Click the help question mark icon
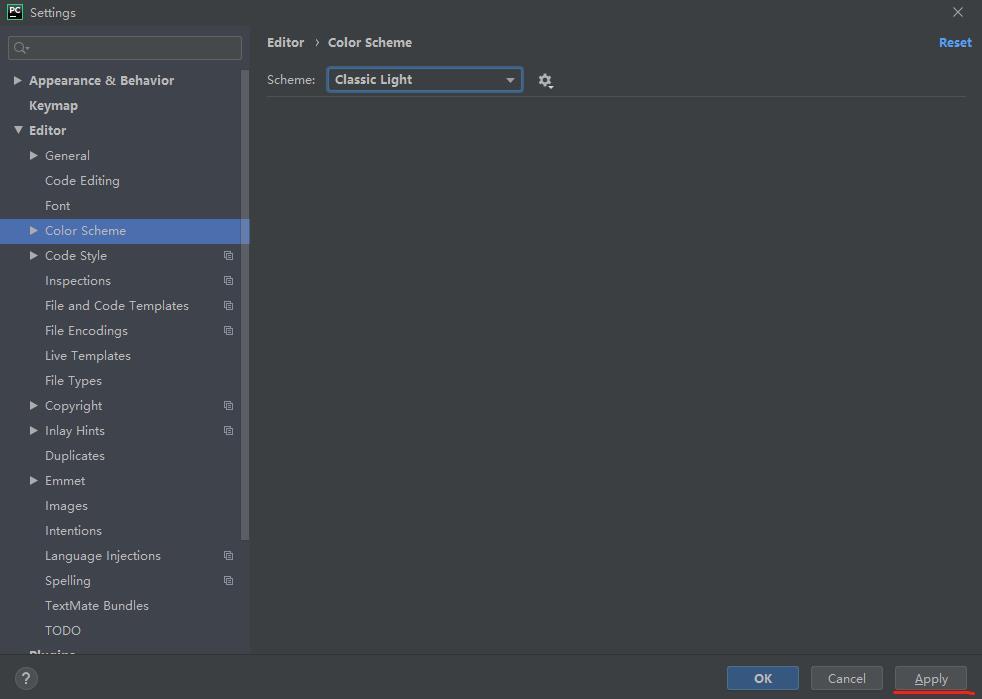This screenshot has height=699, width=982. pos(26,678)
